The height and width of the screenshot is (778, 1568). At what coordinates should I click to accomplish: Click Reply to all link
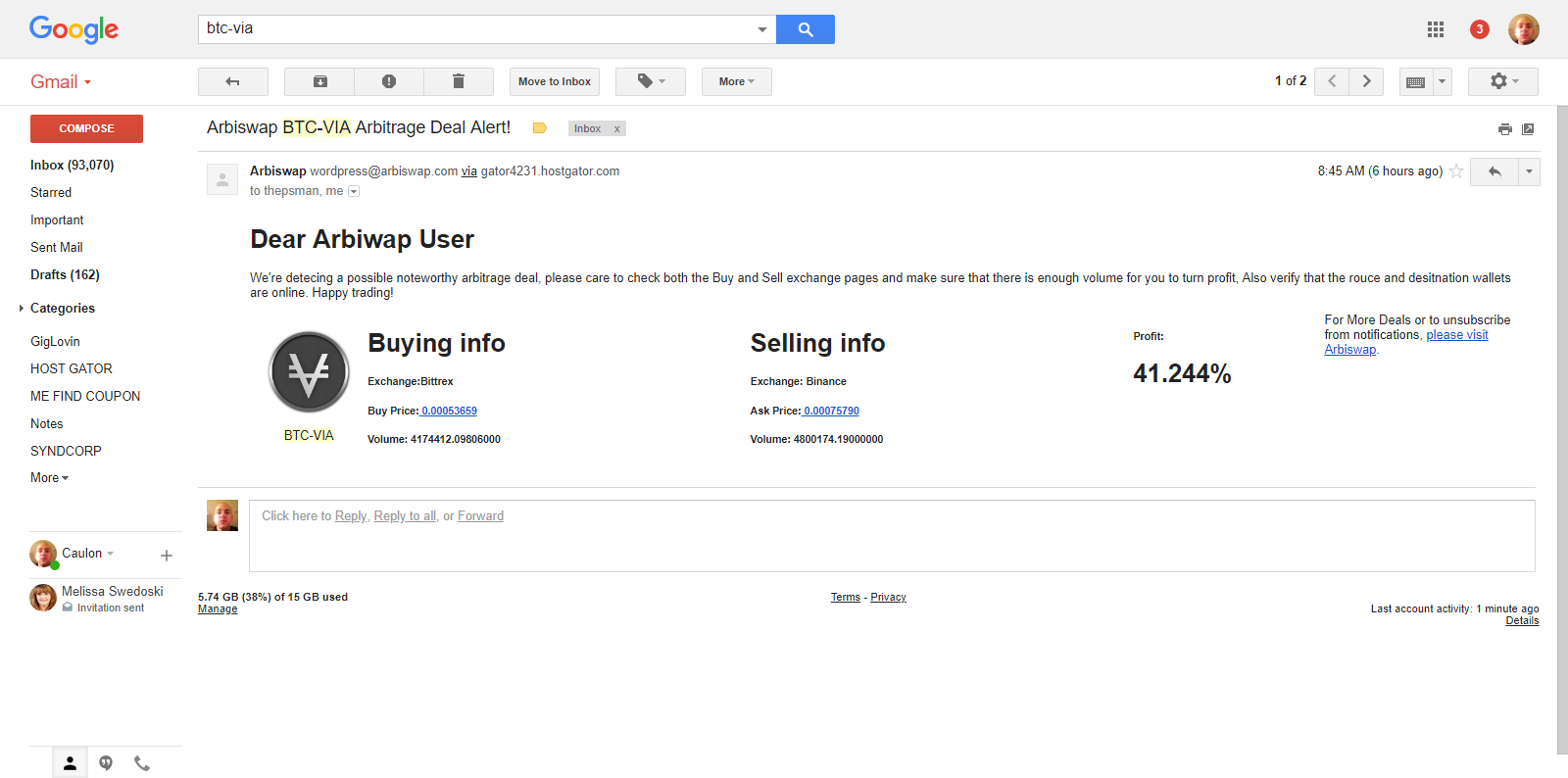(x=405, y=516)
